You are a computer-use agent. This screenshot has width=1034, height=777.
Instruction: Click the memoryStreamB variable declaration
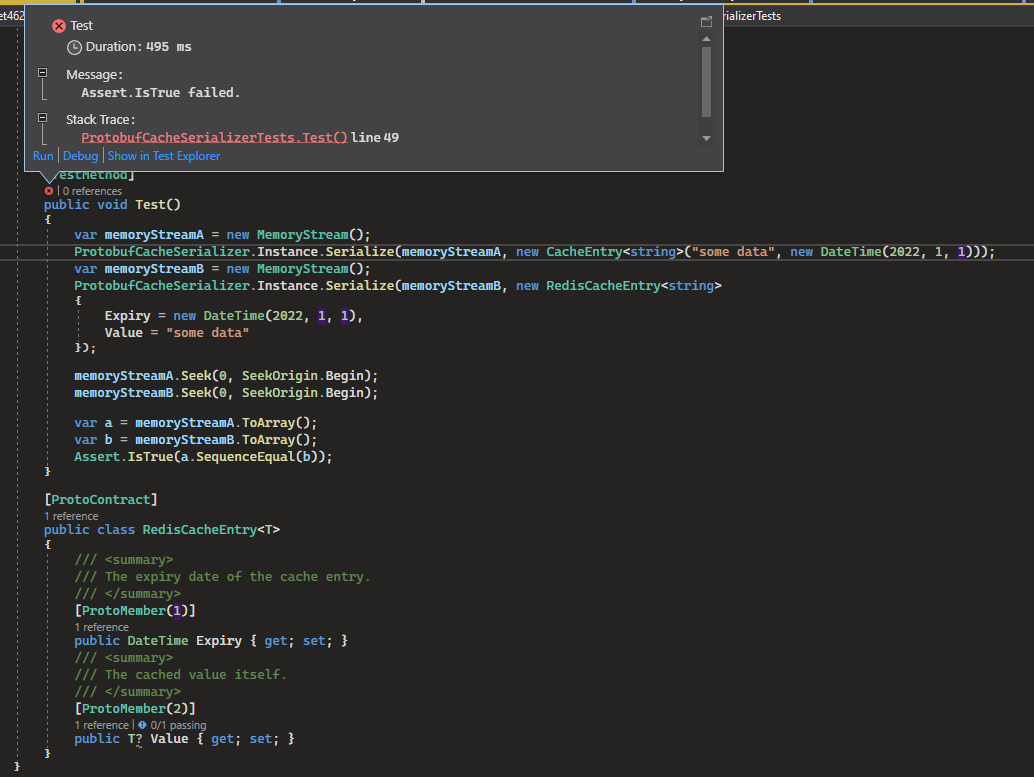(x=154, y=269)
